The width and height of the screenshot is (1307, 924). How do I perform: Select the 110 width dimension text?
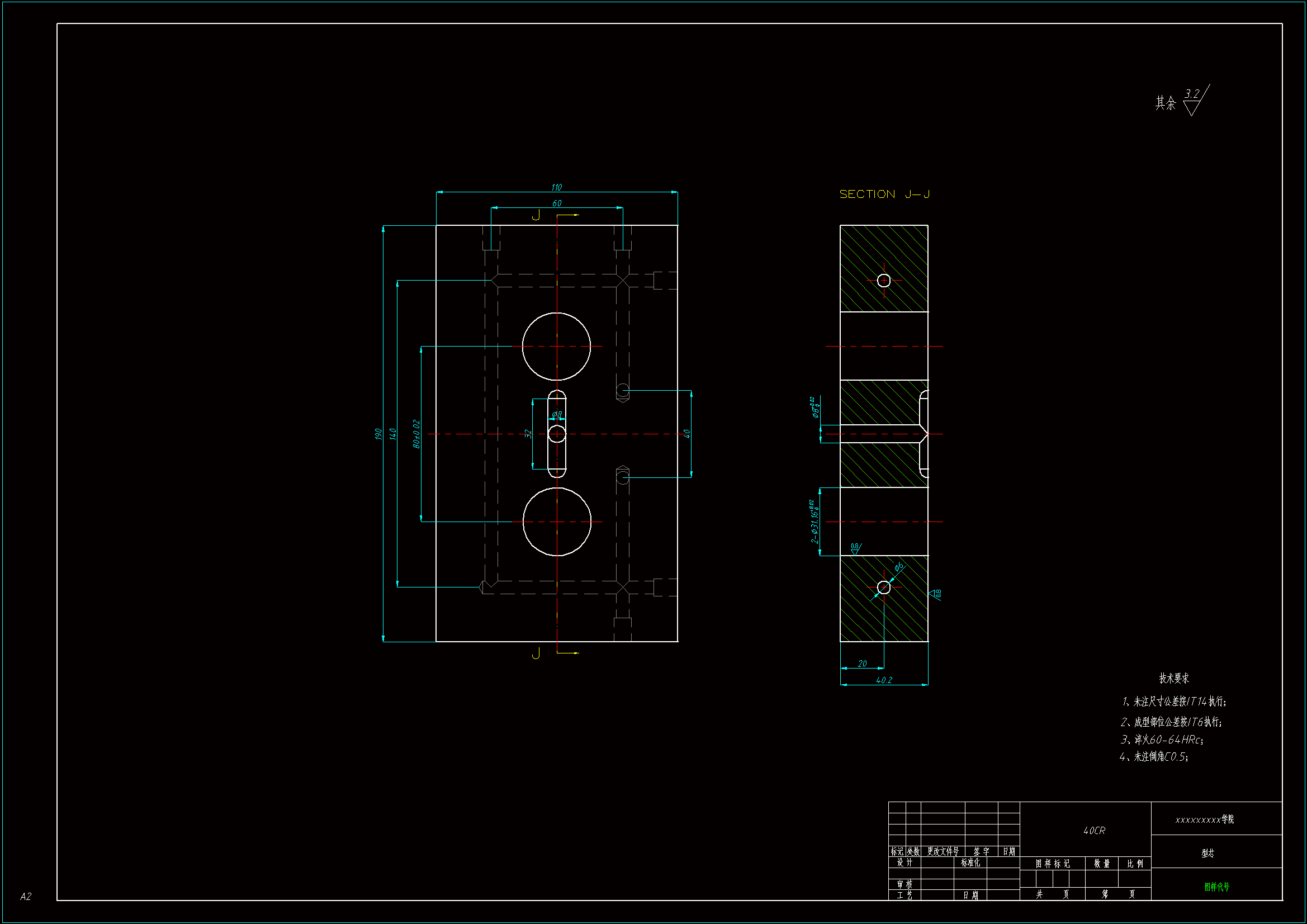tap(556, 187)
